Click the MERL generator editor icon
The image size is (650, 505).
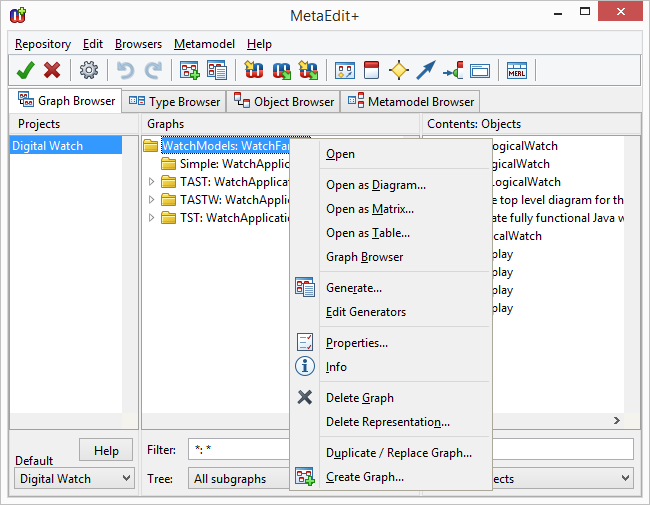tap(516, 70)
